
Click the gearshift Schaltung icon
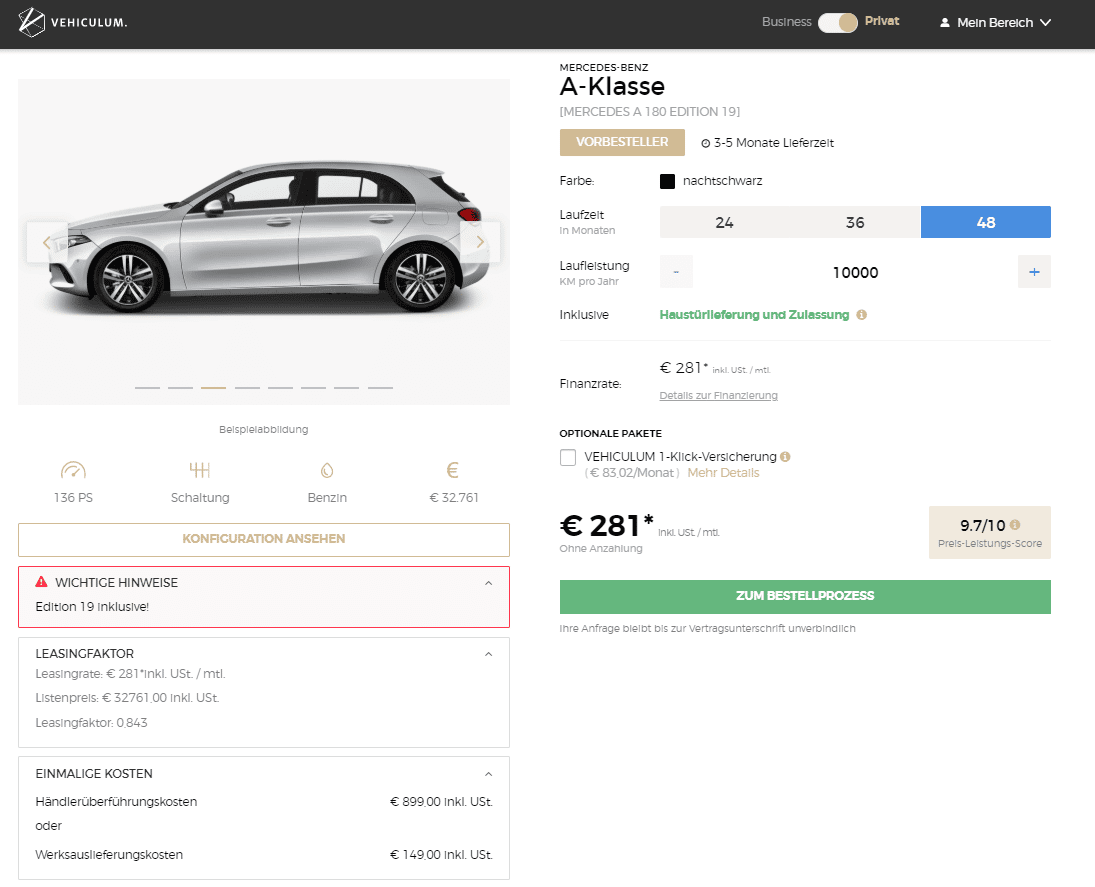(200, 470)
